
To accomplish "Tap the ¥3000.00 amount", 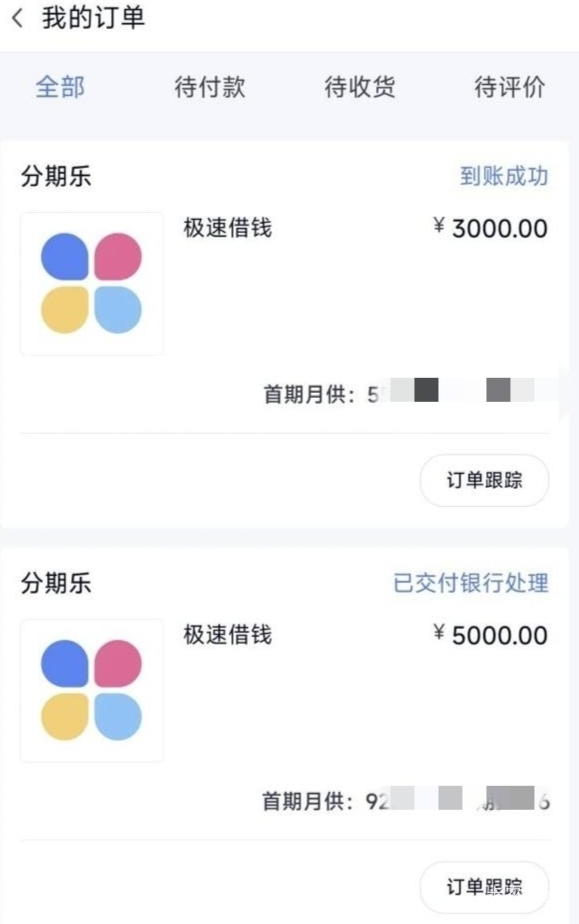I will 490,228.
